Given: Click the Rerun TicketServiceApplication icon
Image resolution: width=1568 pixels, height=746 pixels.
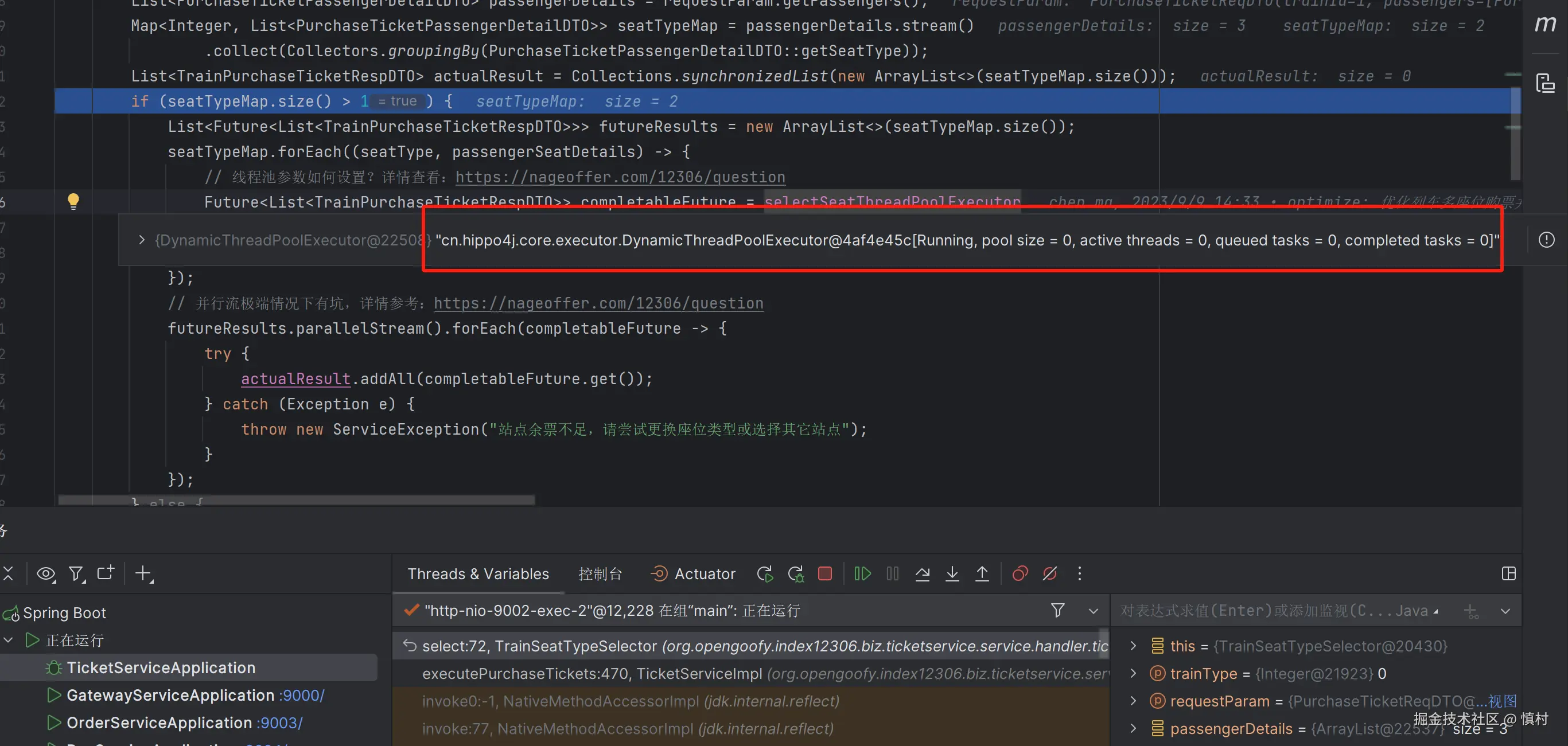Looking at the screenshot, I should point(765,573).
